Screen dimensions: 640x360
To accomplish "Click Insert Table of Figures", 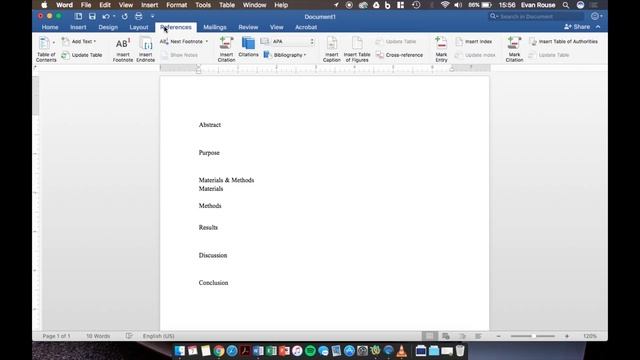I will [357, 49].
